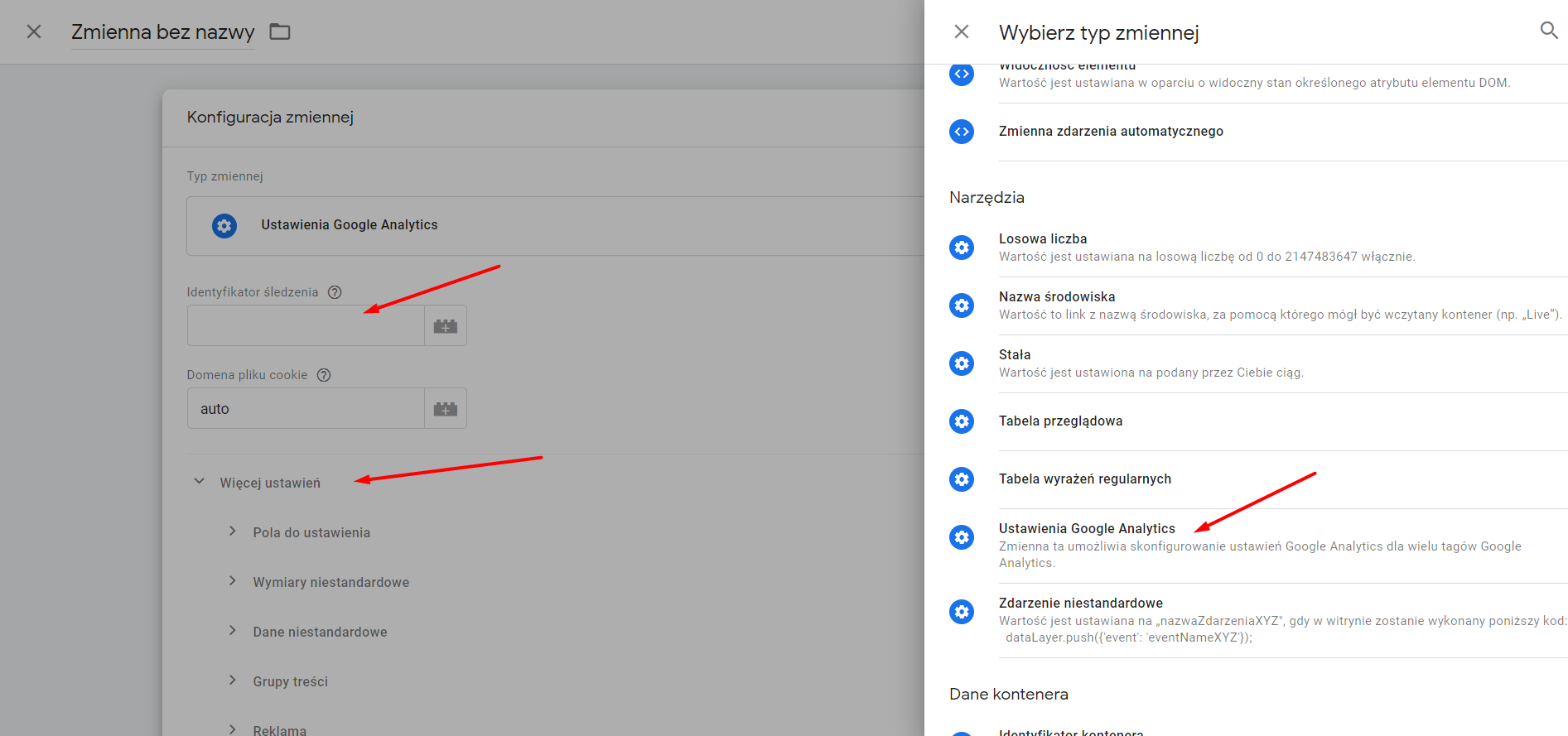1568x736 pixels.
Task: Select Zmienna zdarzenia automatycznego option
Action: point(1110,132)
